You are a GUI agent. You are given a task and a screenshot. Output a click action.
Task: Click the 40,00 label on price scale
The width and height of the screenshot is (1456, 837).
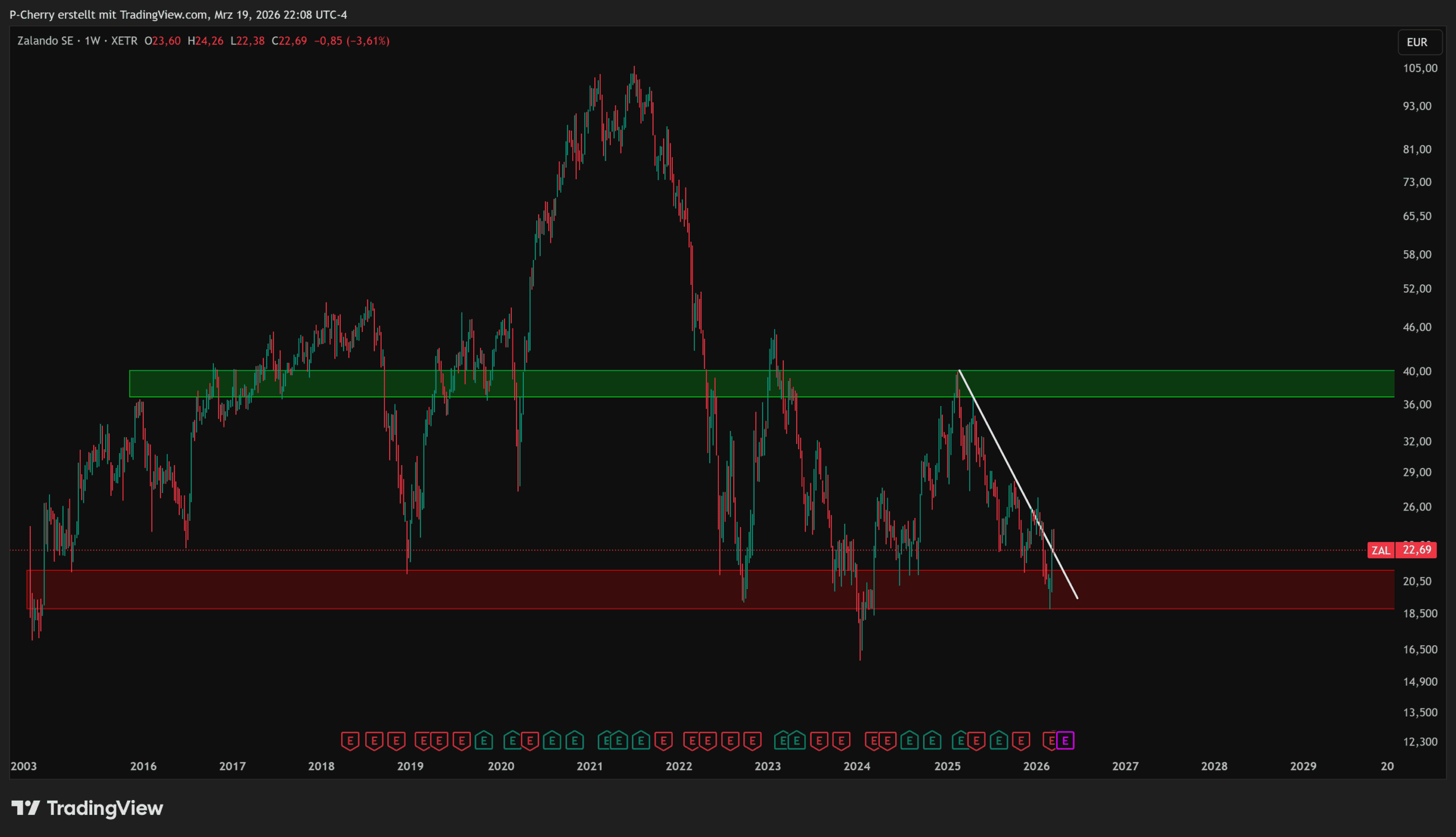click(1417, 371)
